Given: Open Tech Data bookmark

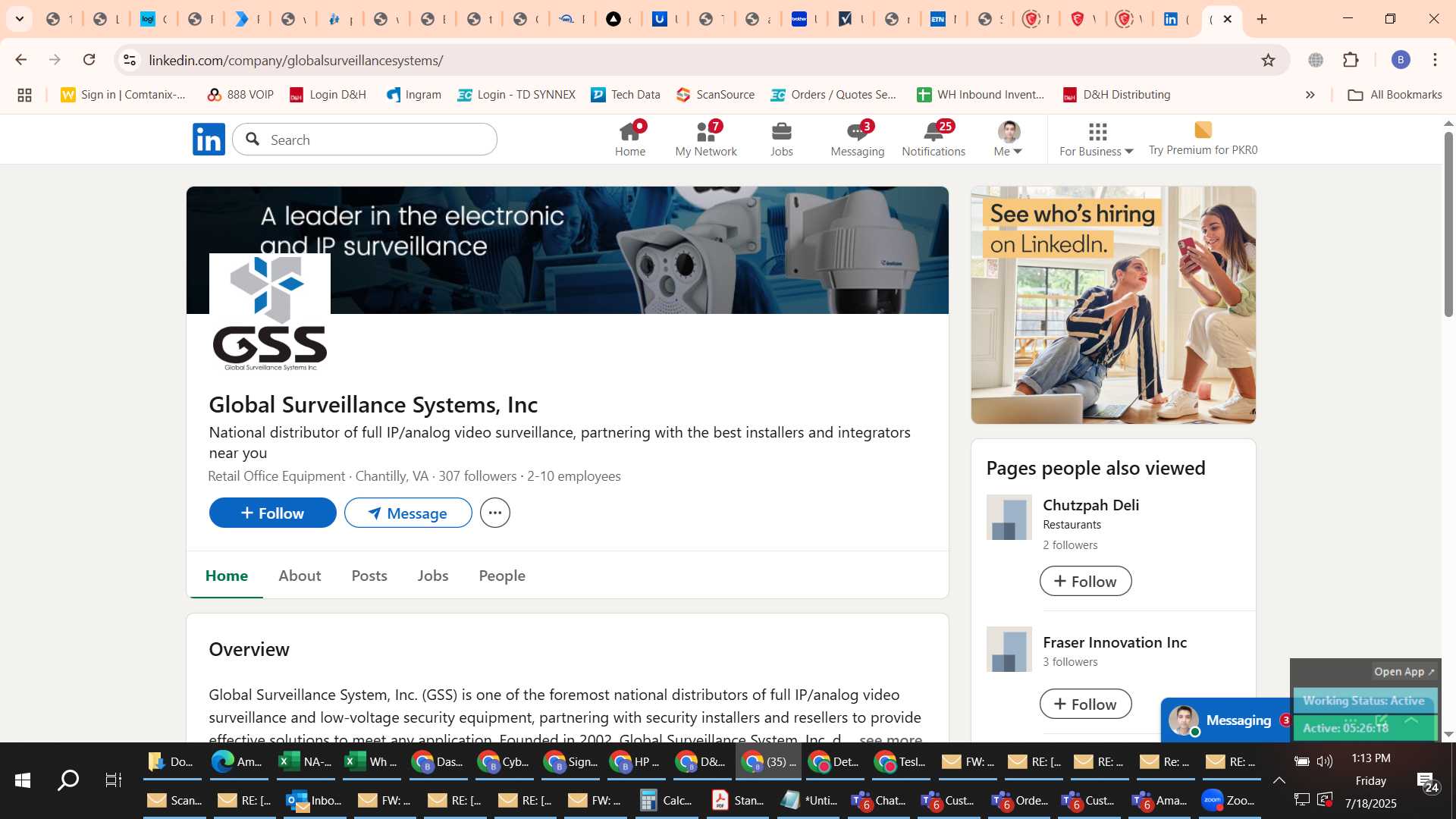Looking at the screenshot, I should (626, 95).
